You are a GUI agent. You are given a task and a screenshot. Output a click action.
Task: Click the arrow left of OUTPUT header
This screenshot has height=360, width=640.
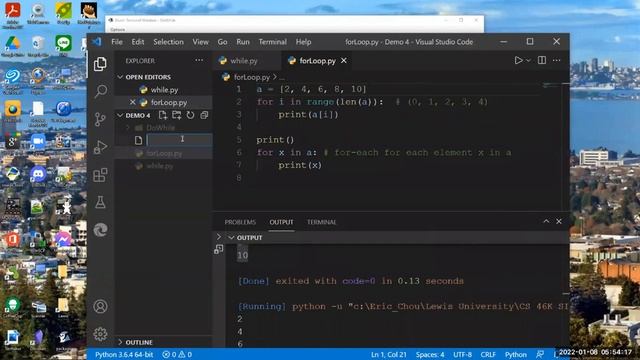pyautogui.click(x=219, y=237)
